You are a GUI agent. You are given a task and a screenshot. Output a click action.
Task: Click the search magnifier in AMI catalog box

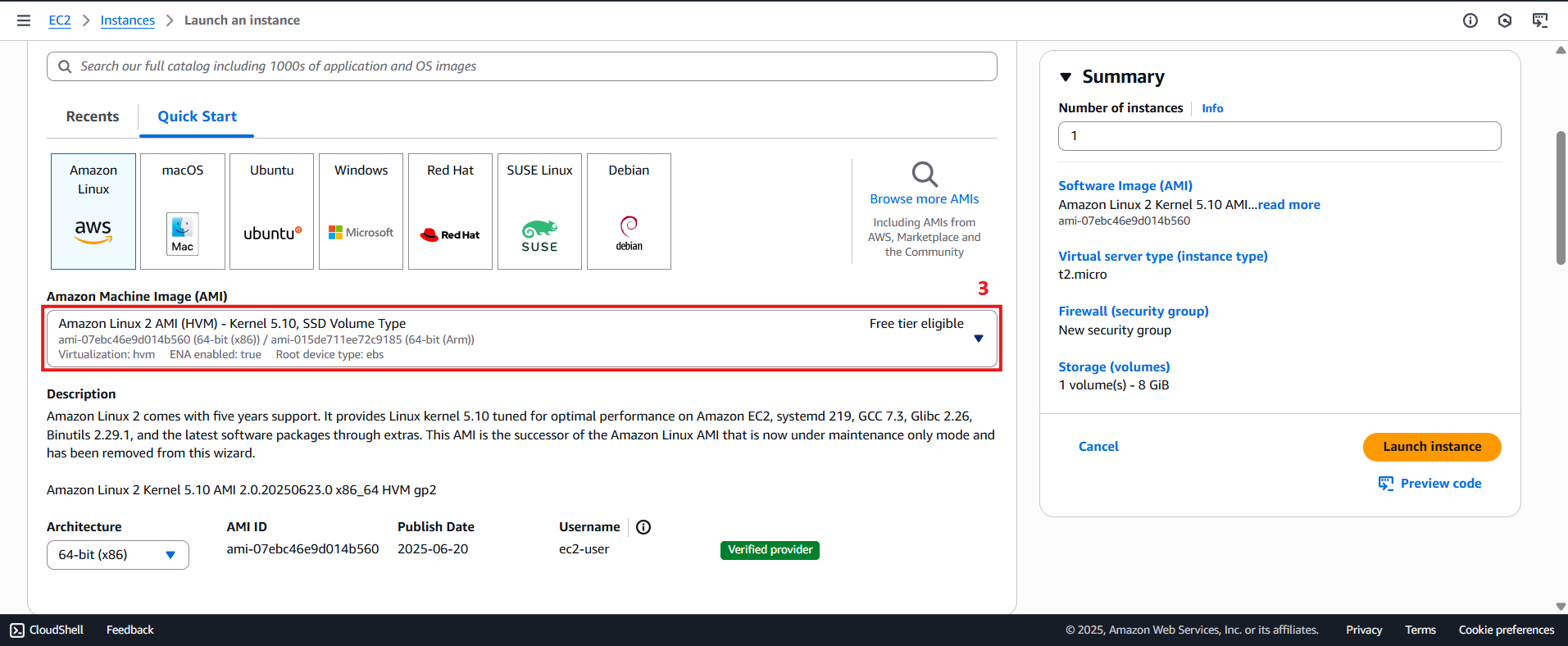pyautogui.click(x=65, y=66)
